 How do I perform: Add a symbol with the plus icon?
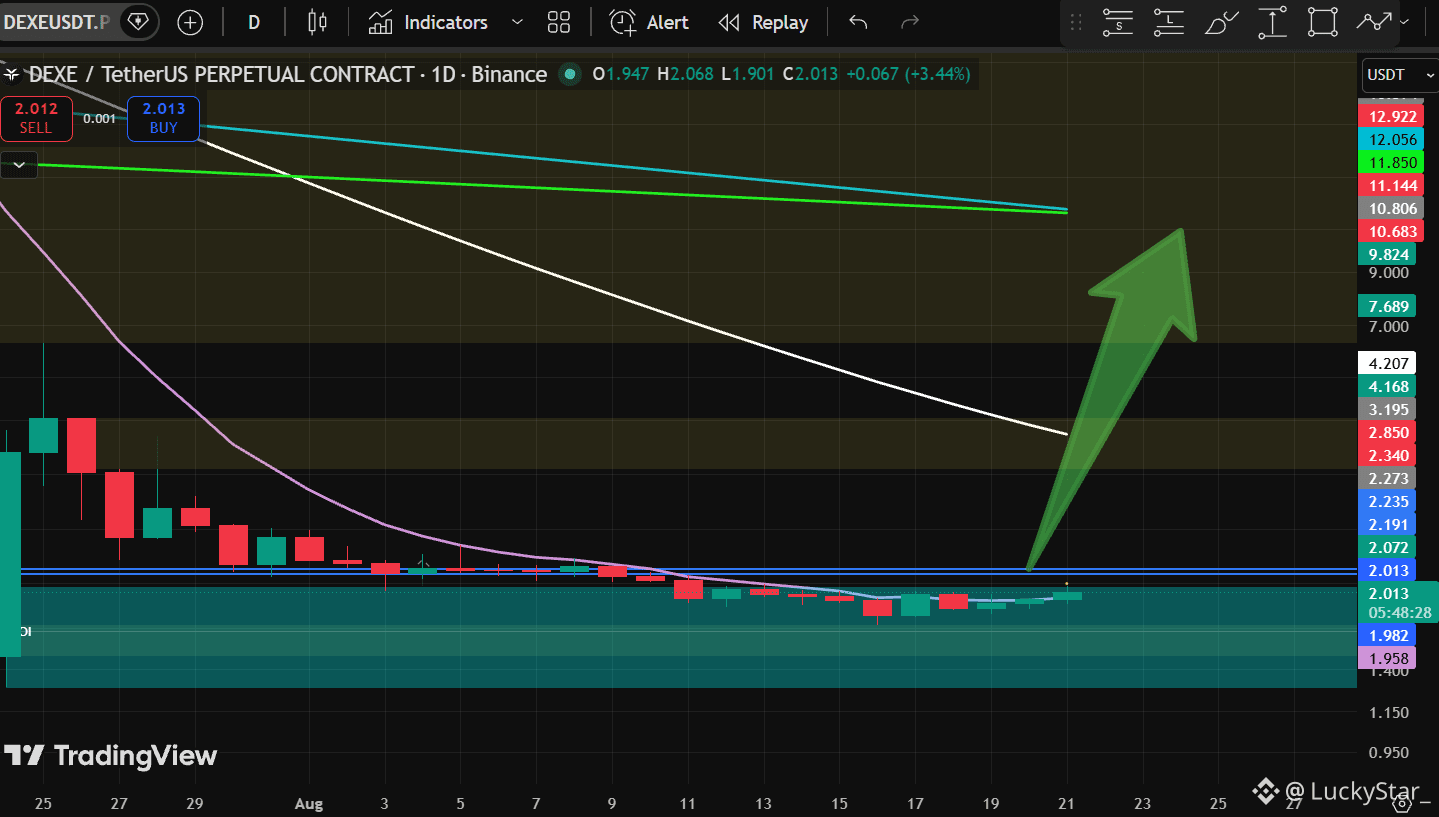point(189,22)
